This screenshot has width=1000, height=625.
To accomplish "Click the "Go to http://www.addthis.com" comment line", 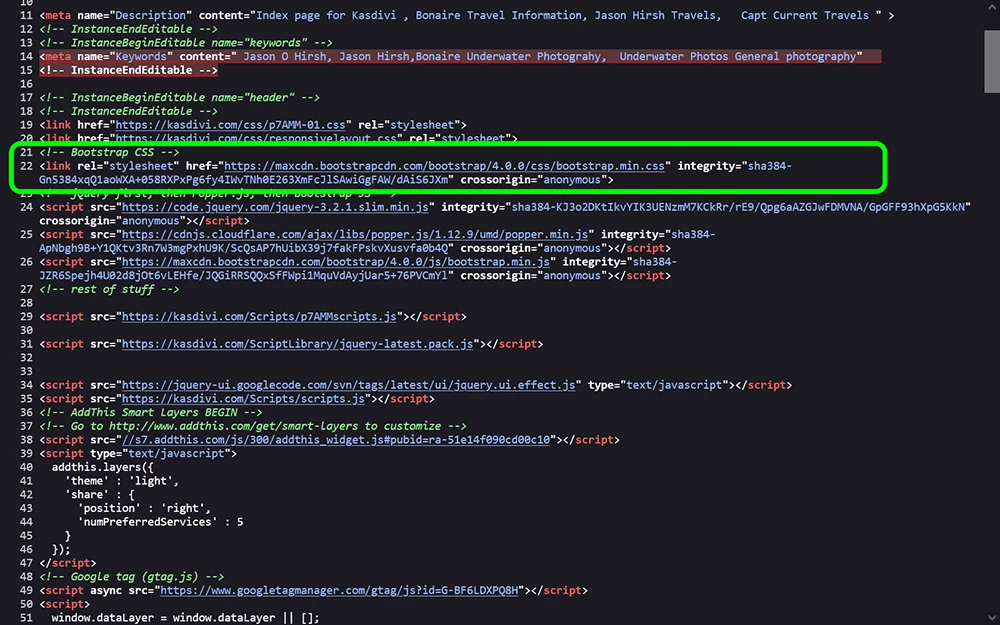I will tap(253, 426).
